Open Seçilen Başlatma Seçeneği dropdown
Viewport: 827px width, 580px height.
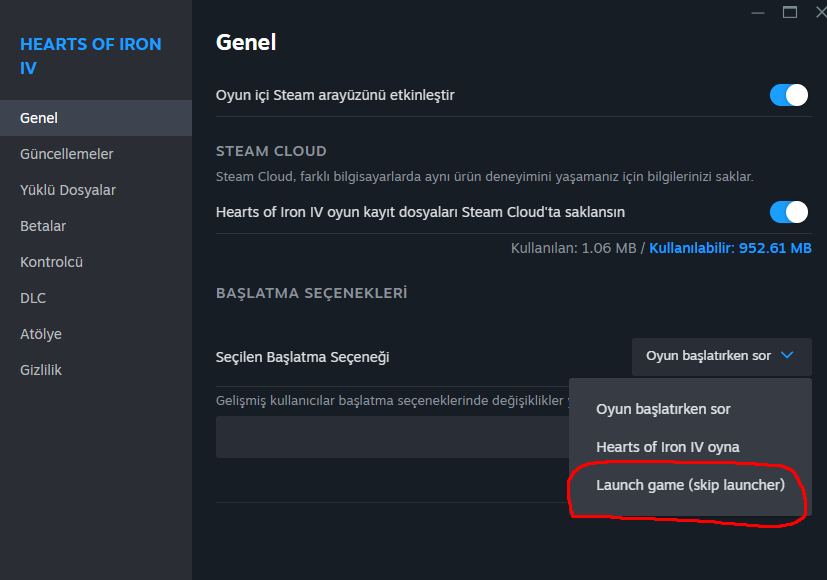pos(721,356)
